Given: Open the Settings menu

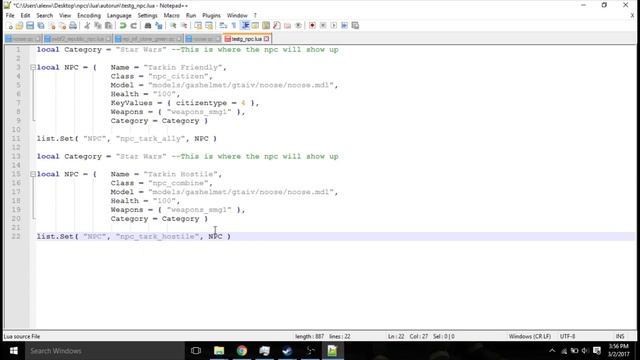Looking at the screenshot, I should coord(147,16).
